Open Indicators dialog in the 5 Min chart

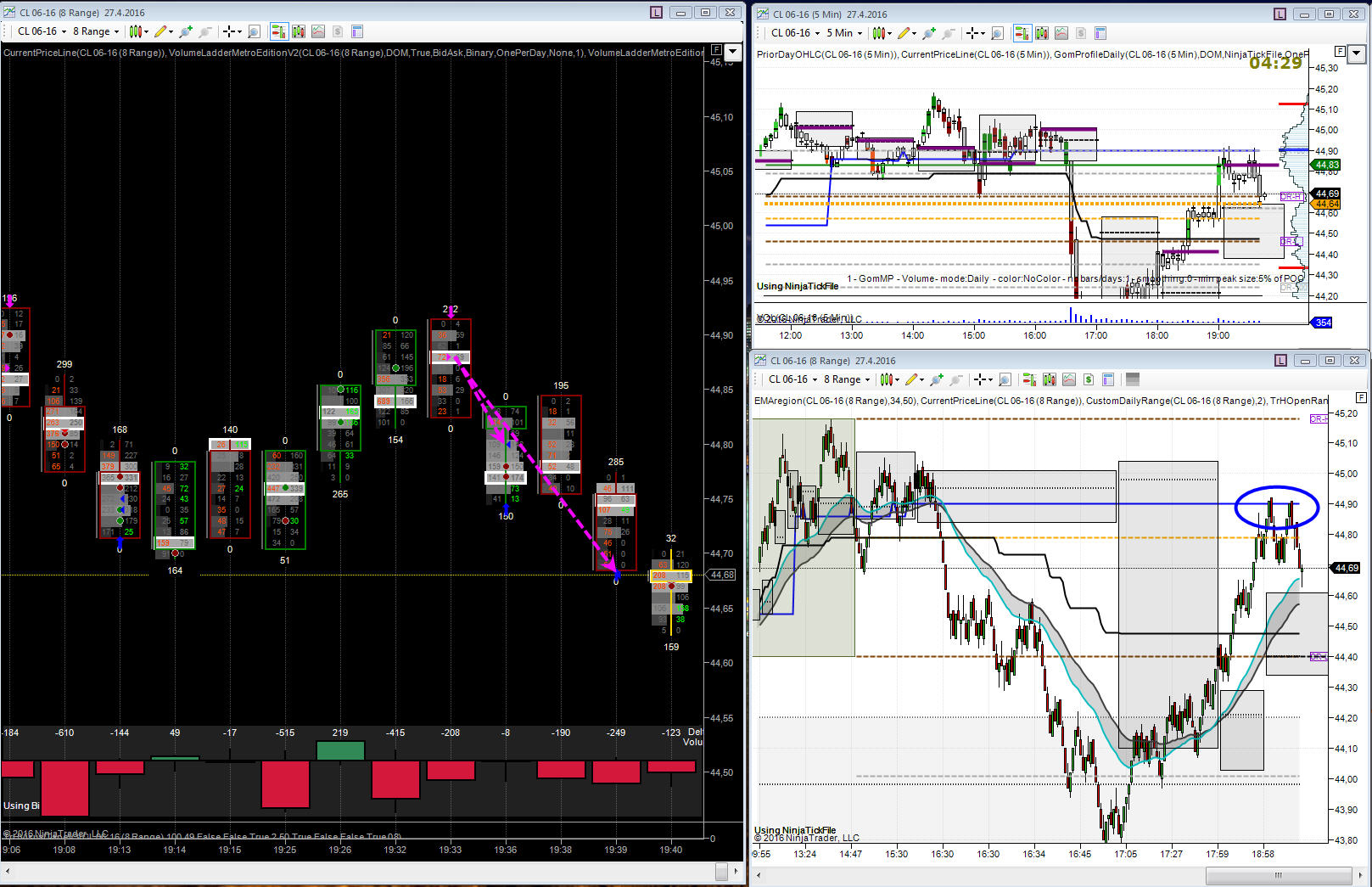click(x=1061, y=33)
